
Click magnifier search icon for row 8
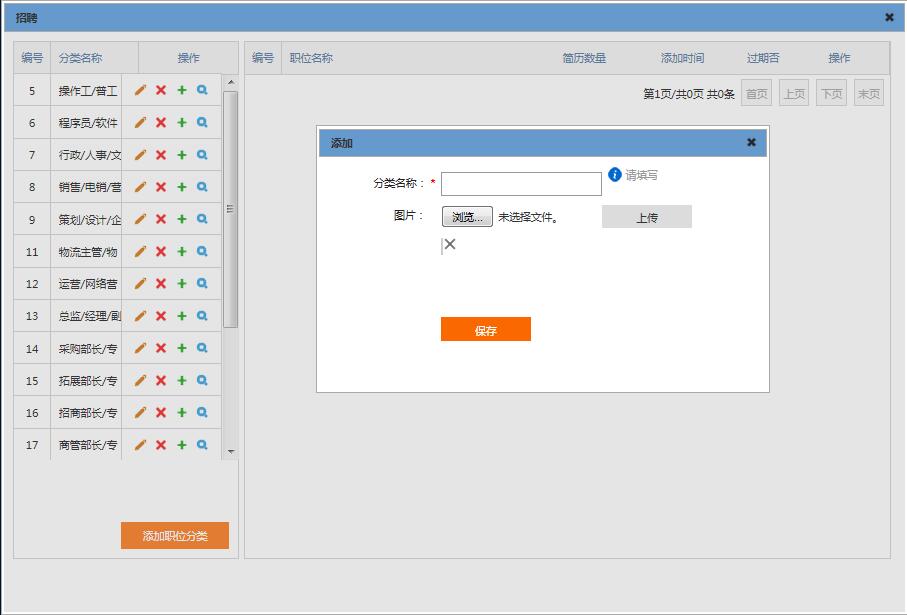point(202,187)
